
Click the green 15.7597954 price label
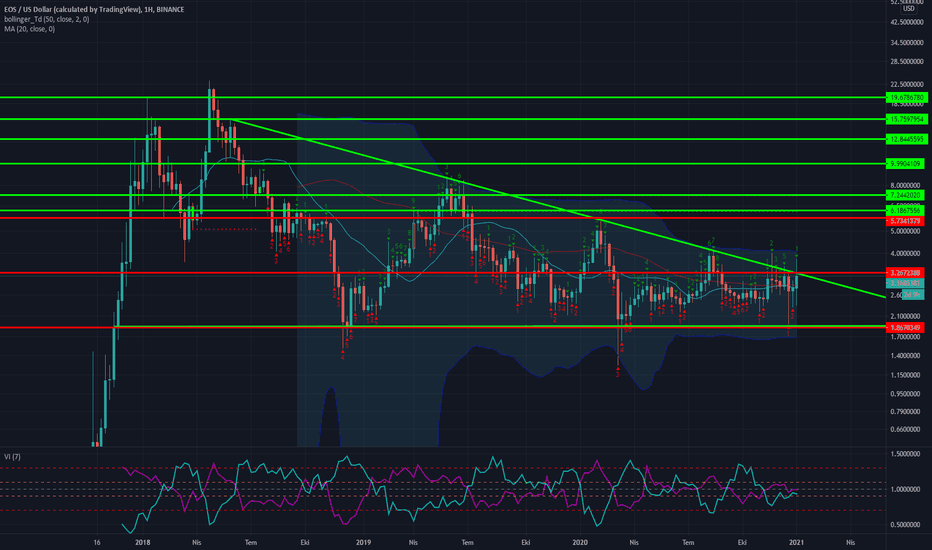[x=906, y=120]
